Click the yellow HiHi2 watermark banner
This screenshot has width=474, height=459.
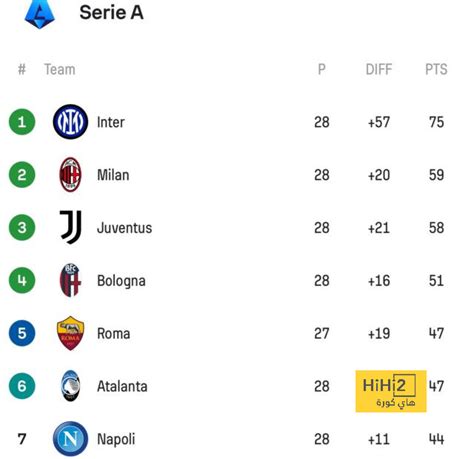(x=391, y=391)
